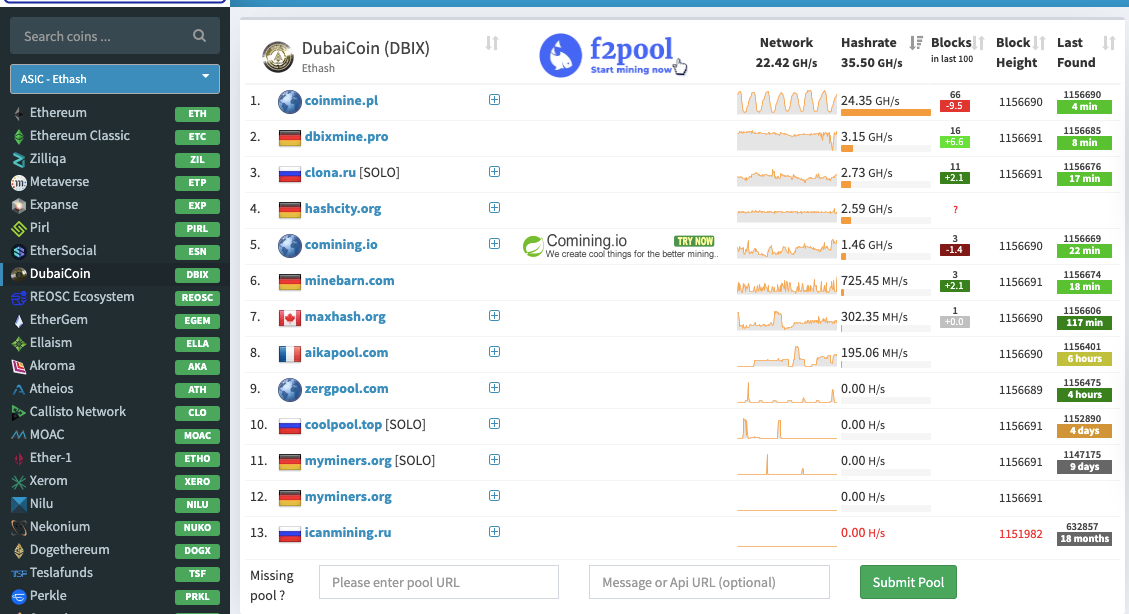Click the Nilu coin icon
1129x614 pixels.
(x=19, y=505)
